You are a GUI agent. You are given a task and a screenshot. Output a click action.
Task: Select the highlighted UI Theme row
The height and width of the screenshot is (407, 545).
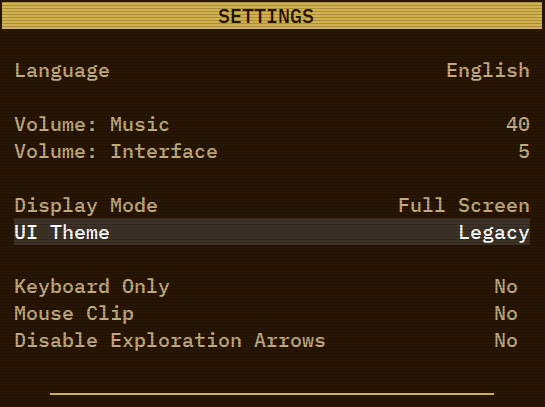coord(272,232)
